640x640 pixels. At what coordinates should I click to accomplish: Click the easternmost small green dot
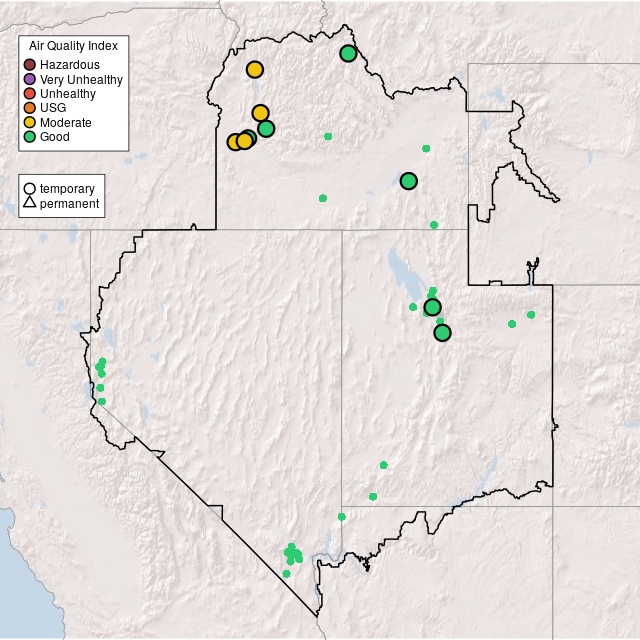click(x=531, y=315)
